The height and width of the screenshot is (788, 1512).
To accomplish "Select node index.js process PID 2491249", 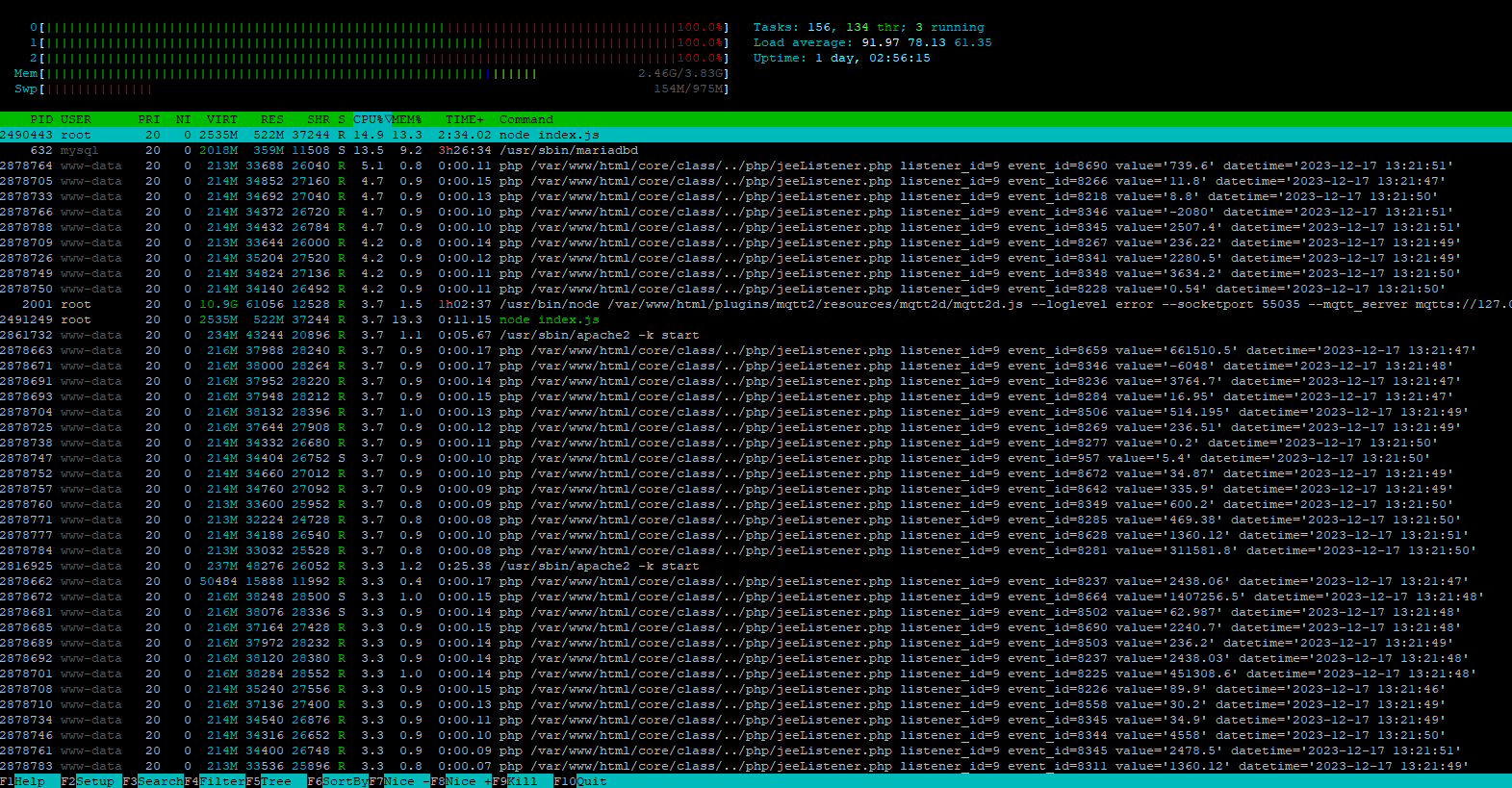I will [x=756, y=319].
